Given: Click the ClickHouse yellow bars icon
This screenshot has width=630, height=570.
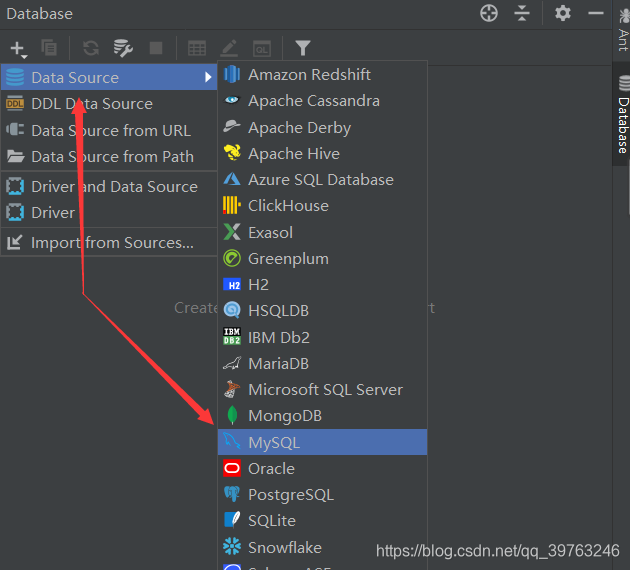Looking at the screenshot, I should pyautogui.click(x=232, y=205).
